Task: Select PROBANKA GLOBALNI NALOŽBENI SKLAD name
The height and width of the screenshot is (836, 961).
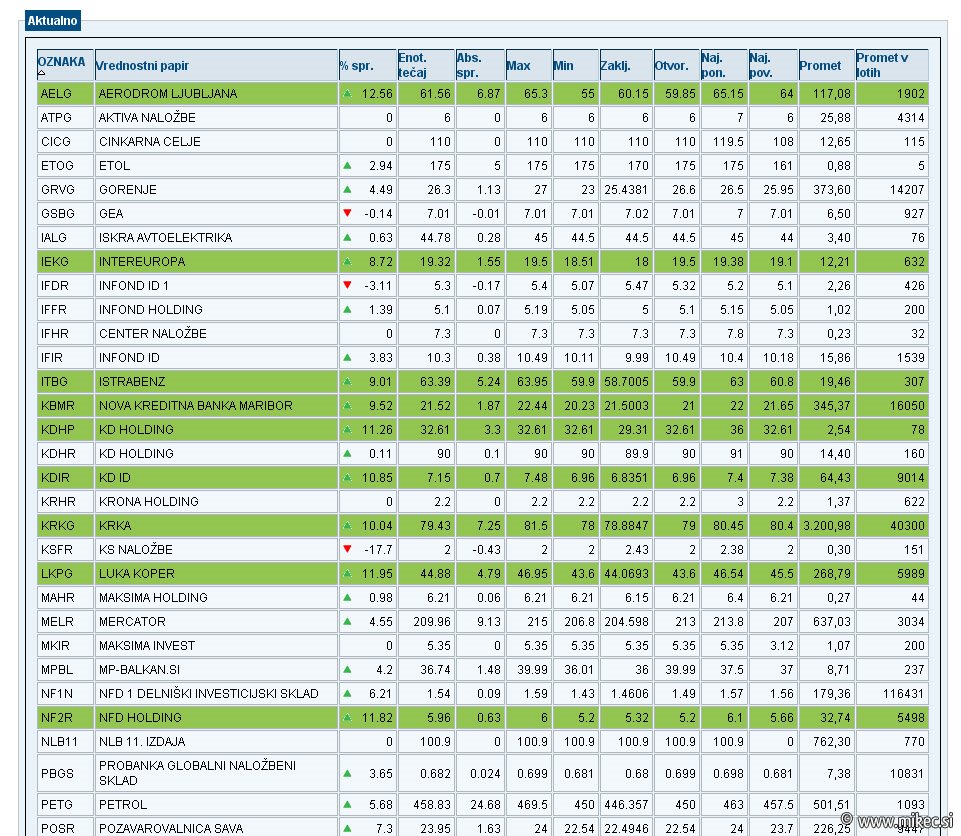Action: pos(197,773)
